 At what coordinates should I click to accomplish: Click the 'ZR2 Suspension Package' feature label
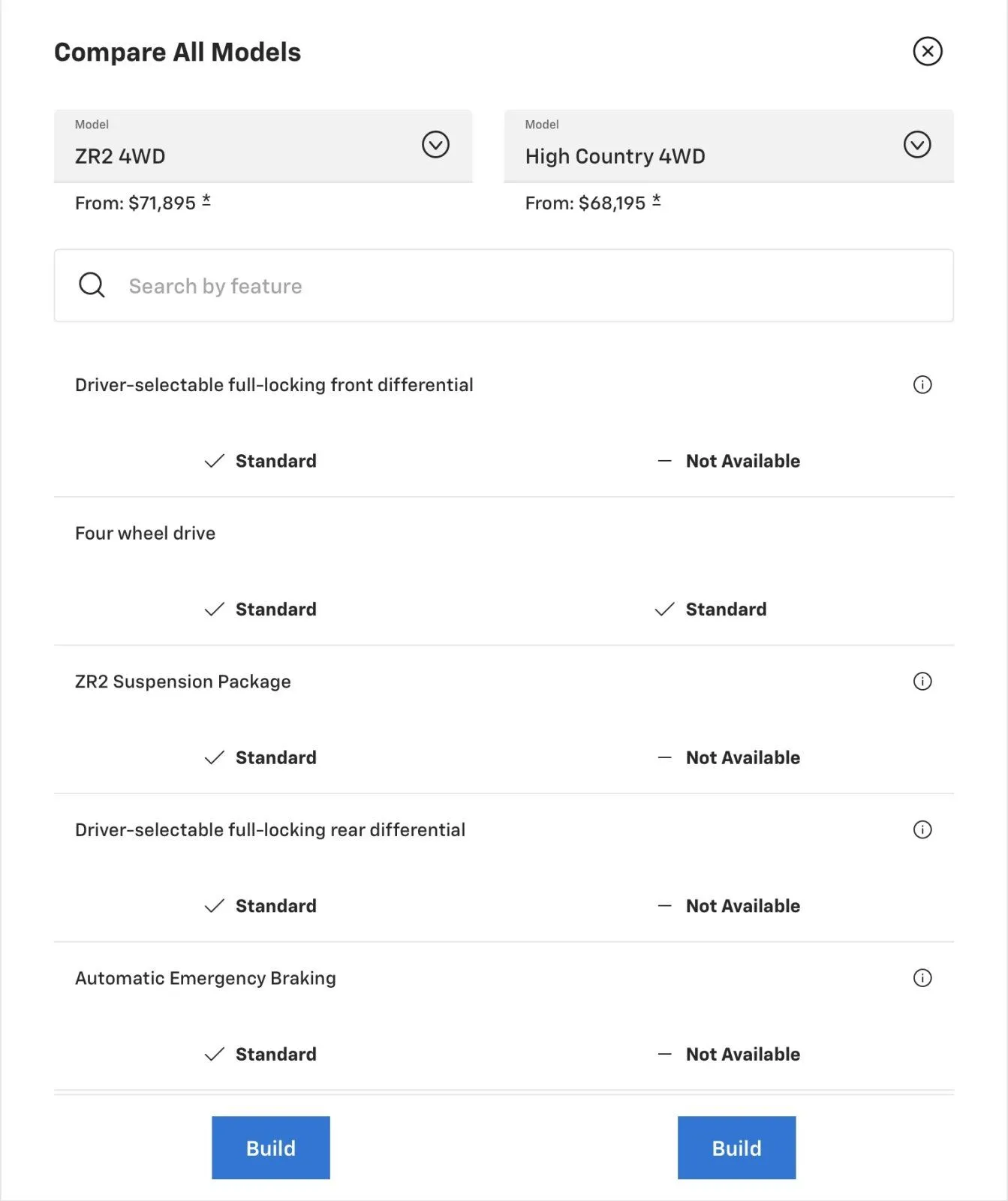point(182,682)
